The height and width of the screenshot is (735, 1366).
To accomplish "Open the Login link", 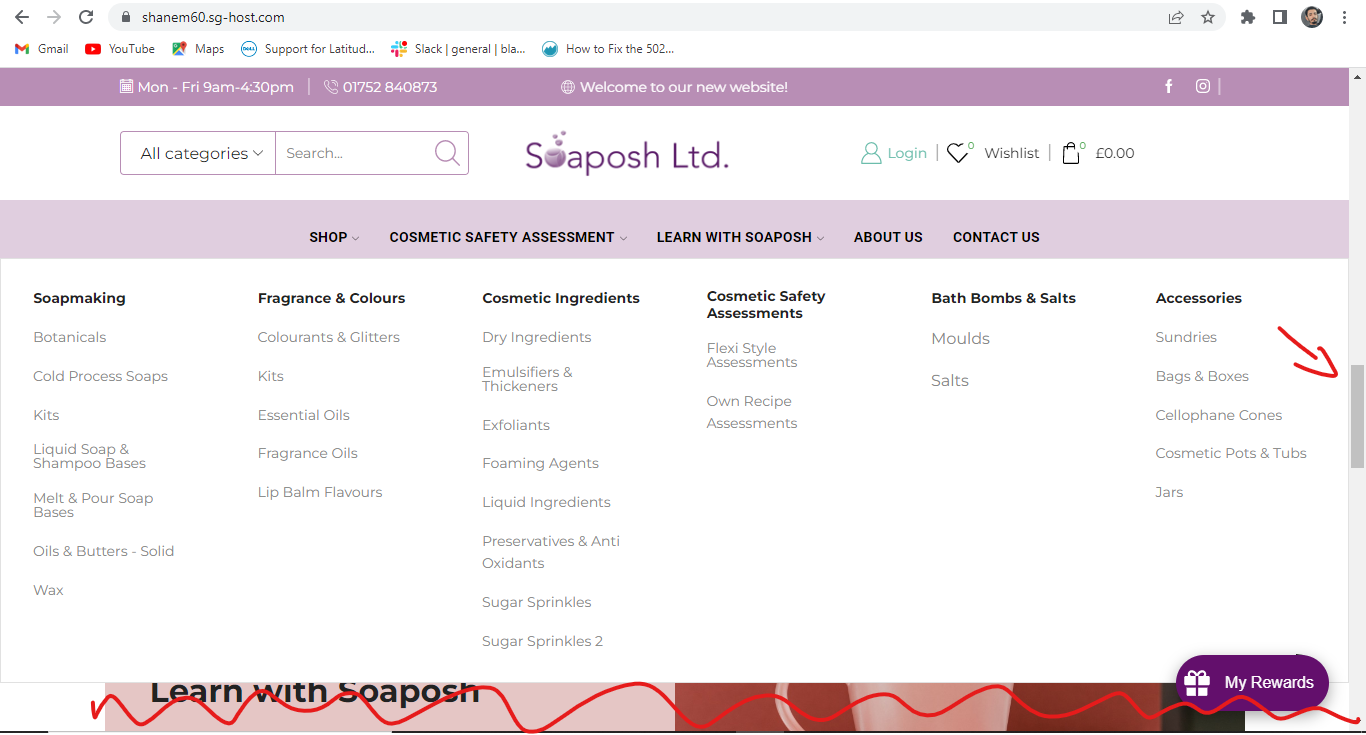I will [x=907, y=153].
